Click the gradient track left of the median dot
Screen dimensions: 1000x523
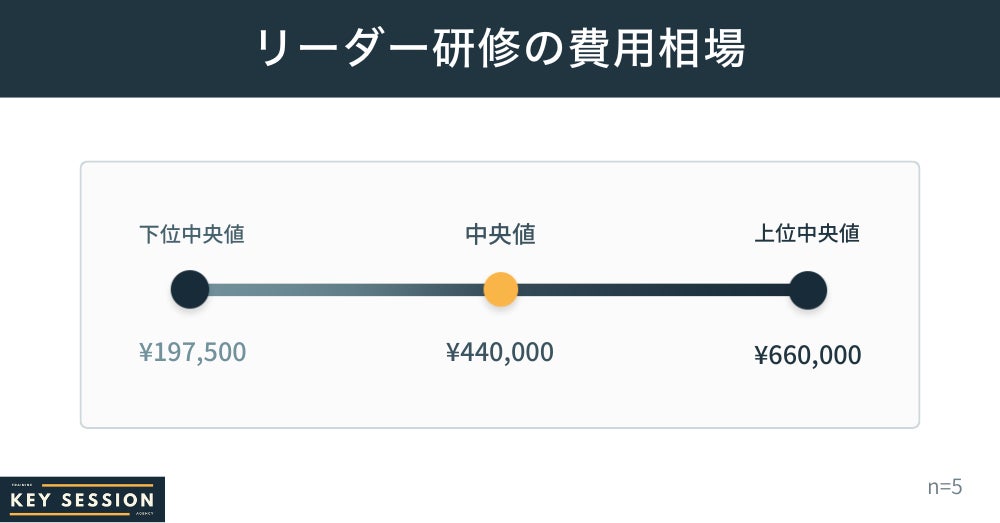click(345, 290)
